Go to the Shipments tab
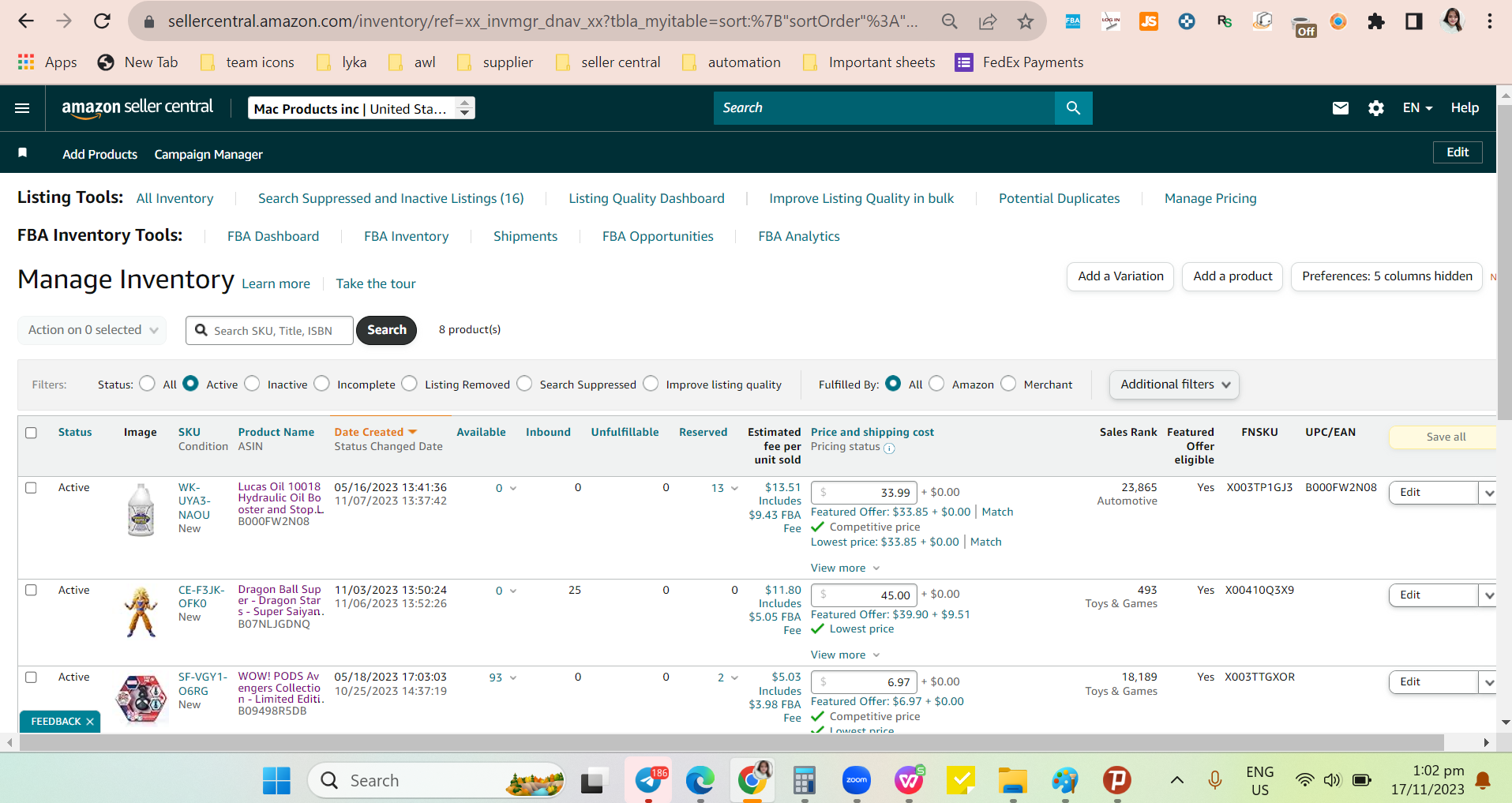This screenshot has width=1512, height=803. click(x=525, y=236)
